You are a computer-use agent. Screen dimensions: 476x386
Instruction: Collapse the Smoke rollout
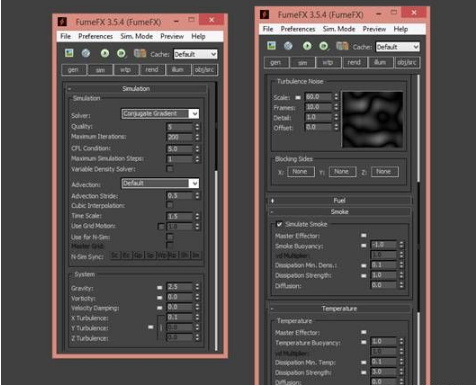click(339, 212)
